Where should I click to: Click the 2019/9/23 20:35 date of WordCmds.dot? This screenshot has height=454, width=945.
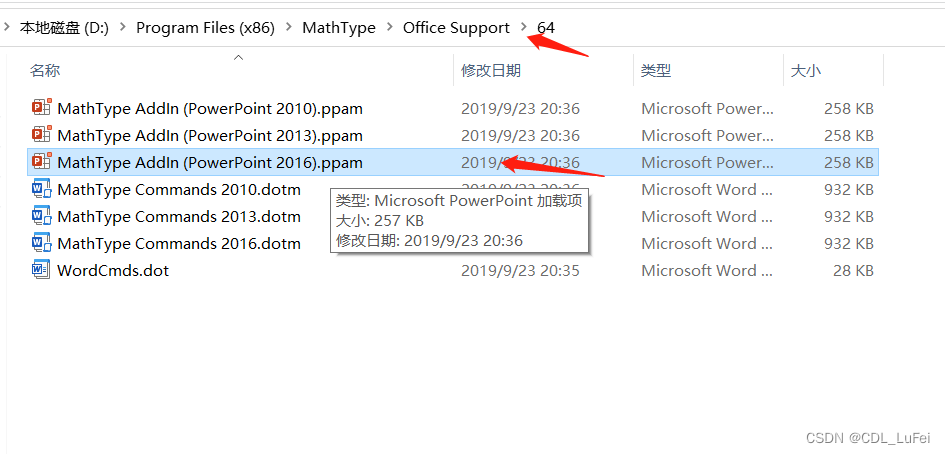coord(520,271)
